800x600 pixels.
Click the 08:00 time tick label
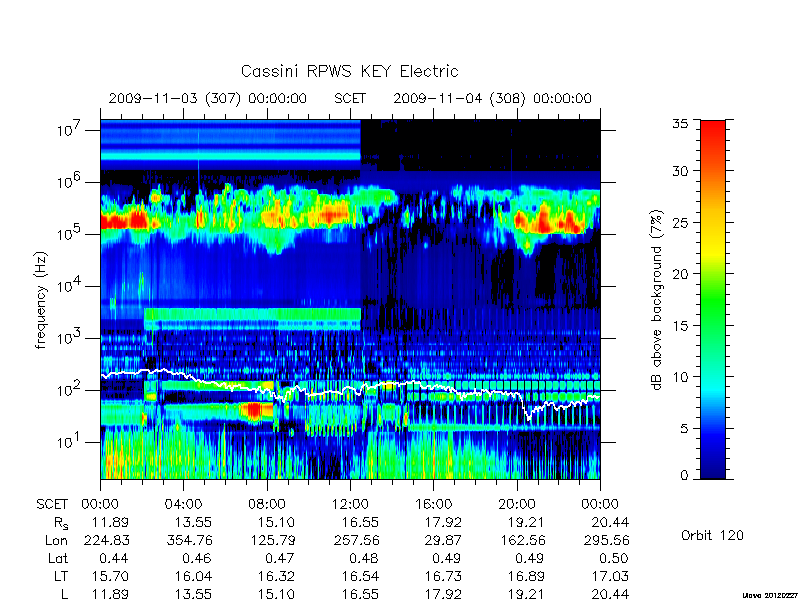pos(267,505)
